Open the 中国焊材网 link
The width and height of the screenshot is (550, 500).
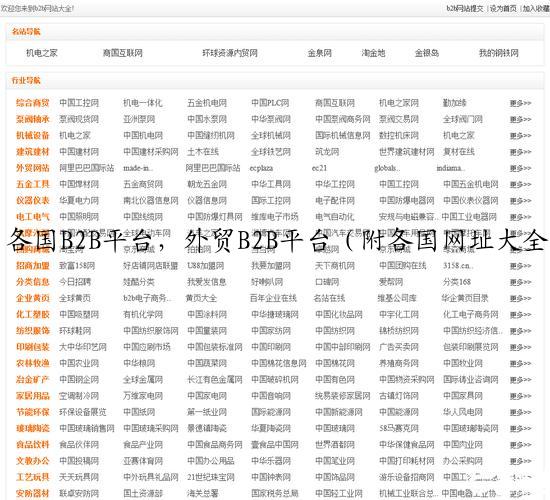(x=79, y=184)
